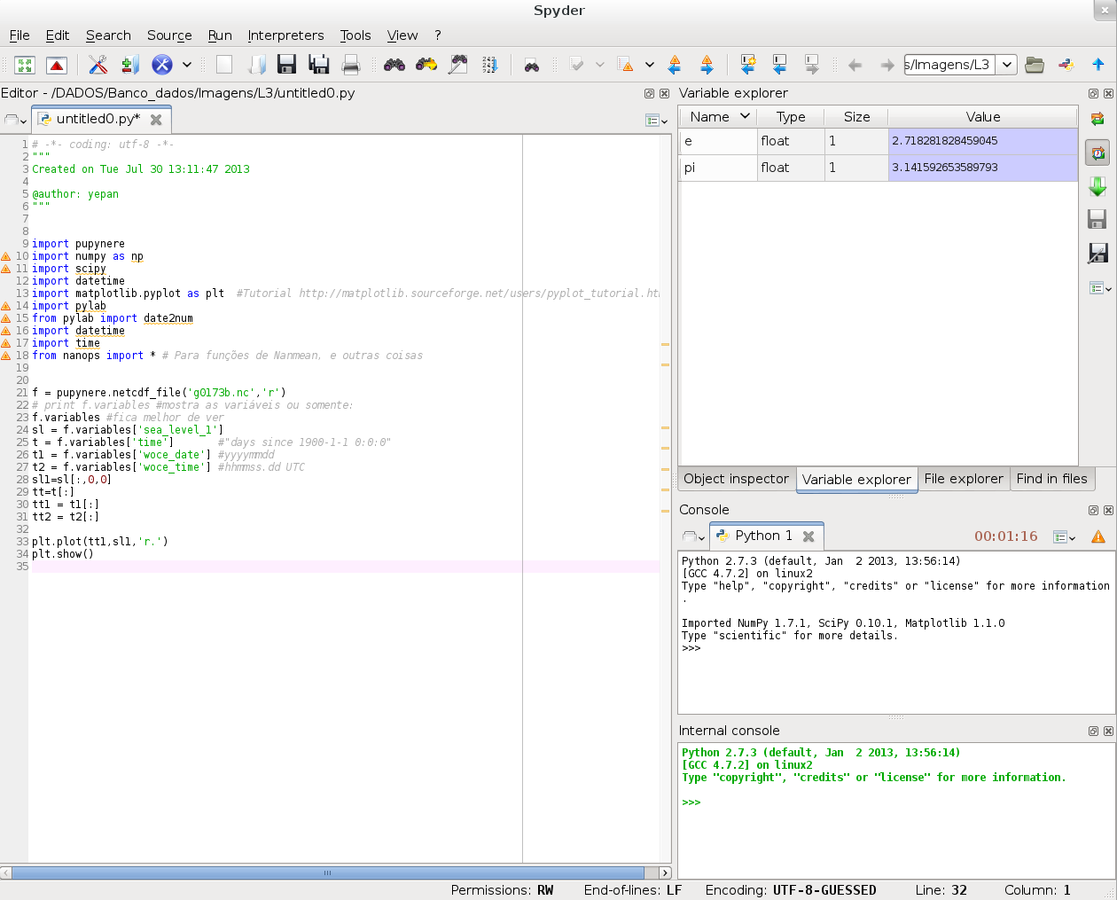This screenshot has height=900, width=1117.
Task: Open the working directory path dropdown
Action: pyautogui.click(x=1006, y=65)
